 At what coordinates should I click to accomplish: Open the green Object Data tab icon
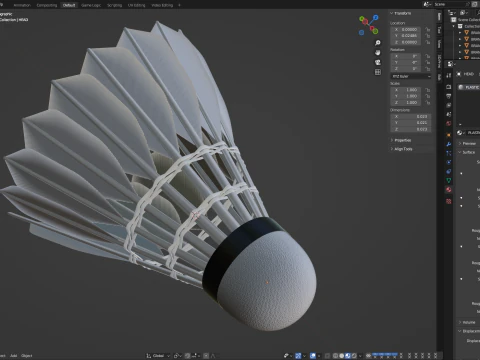449,180
